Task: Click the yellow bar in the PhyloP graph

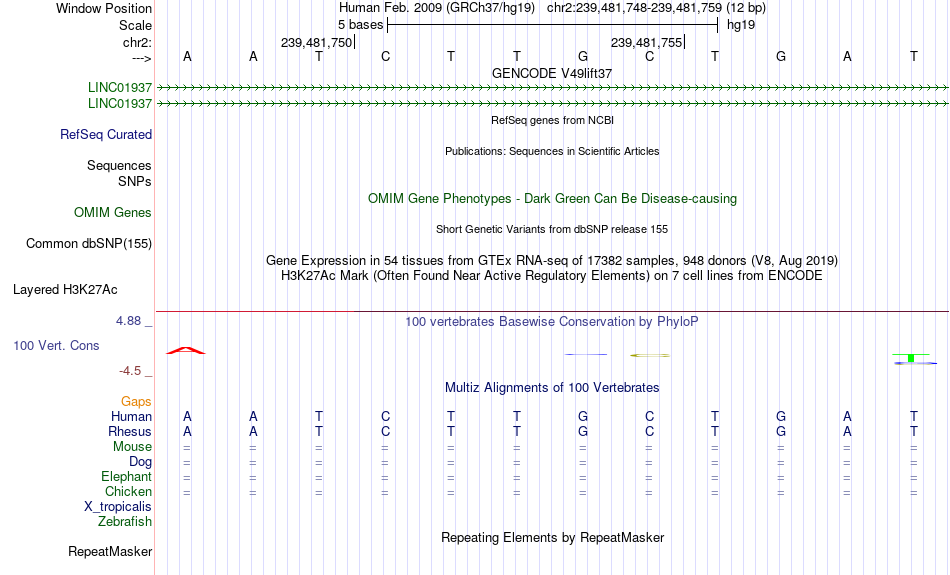Action: click(x=650, y=356)
